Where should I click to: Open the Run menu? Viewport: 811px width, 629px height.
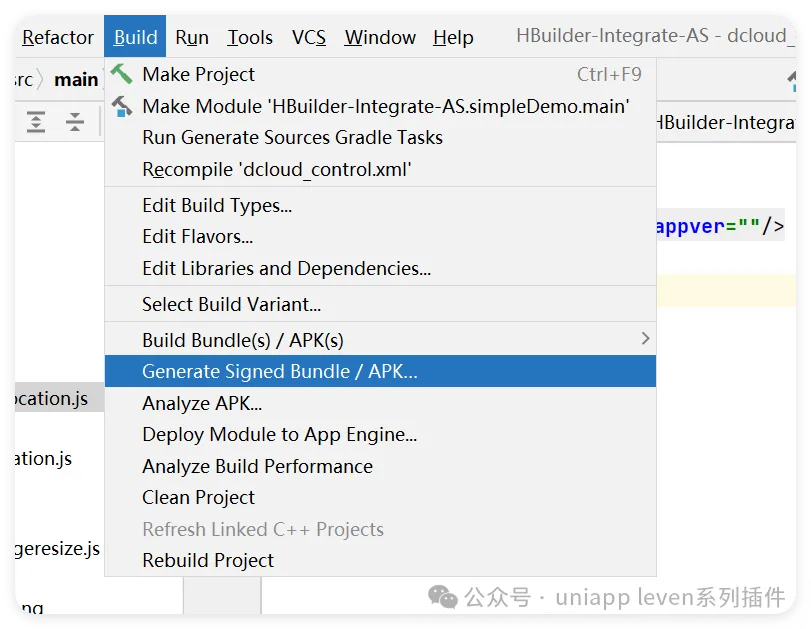192,37
